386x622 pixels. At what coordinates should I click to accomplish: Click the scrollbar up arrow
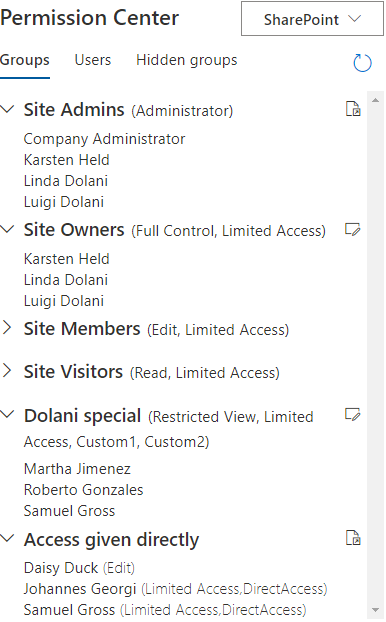point(375,100)
